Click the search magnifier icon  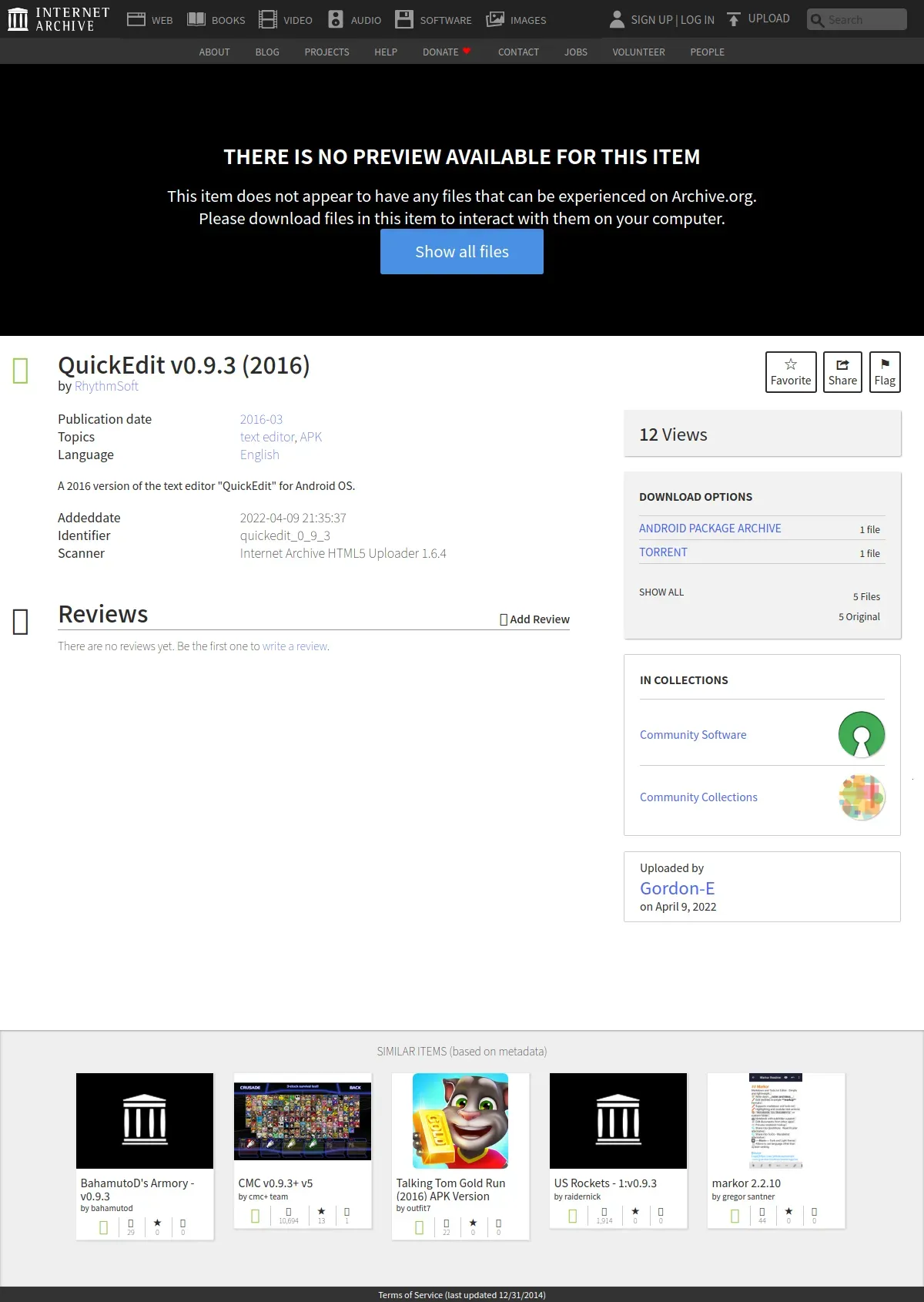tap(817, 20)
